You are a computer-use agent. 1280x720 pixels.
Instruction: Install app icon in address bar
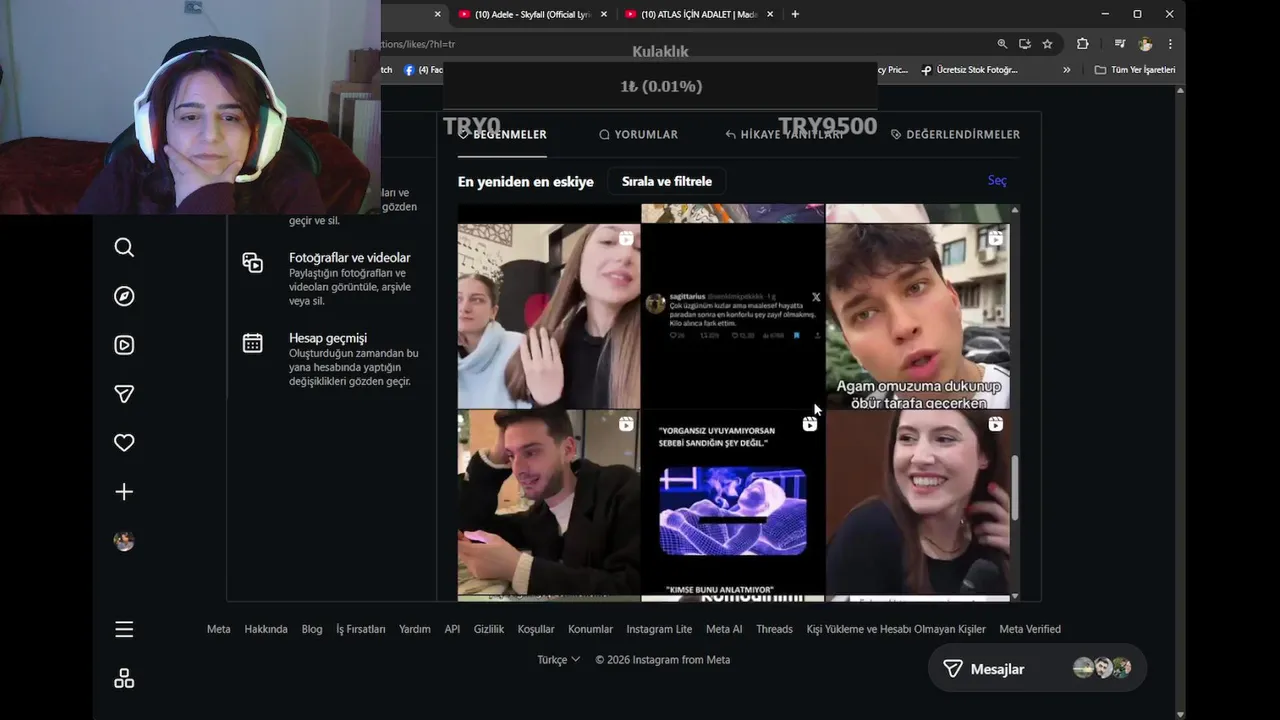click(1025, 44)
